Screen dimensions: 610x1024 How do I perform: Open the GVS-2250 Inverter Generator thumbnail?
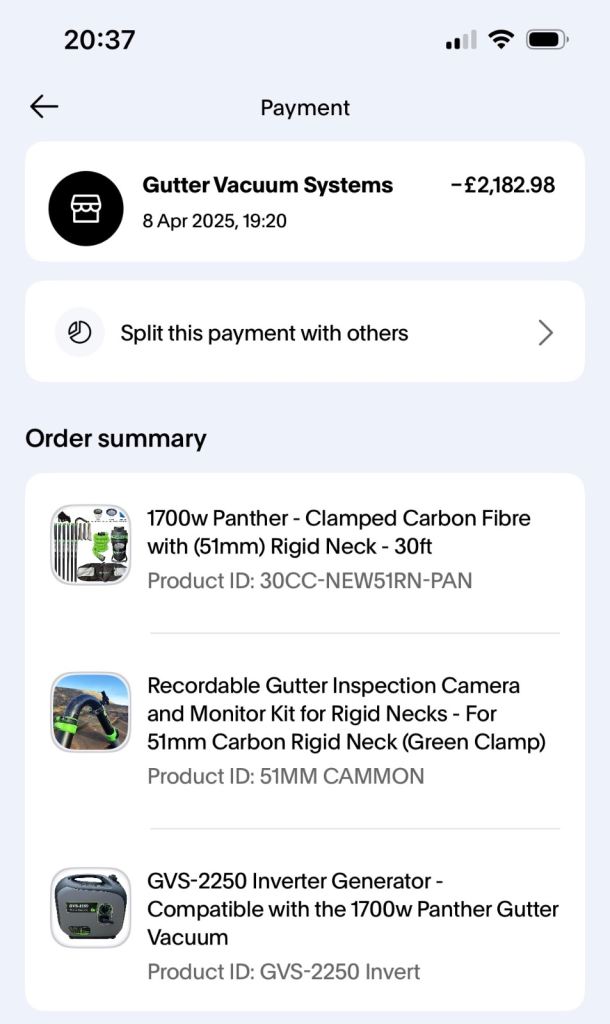click(x=91, y=907)
